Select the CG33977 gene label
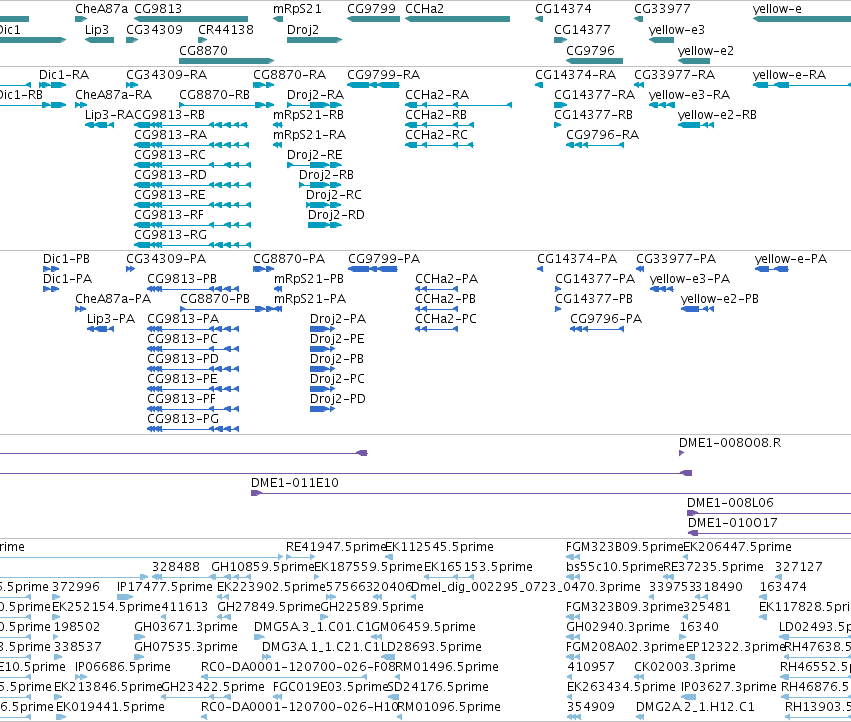This screenshot has height=722, width=851. [x=662, y=9]
